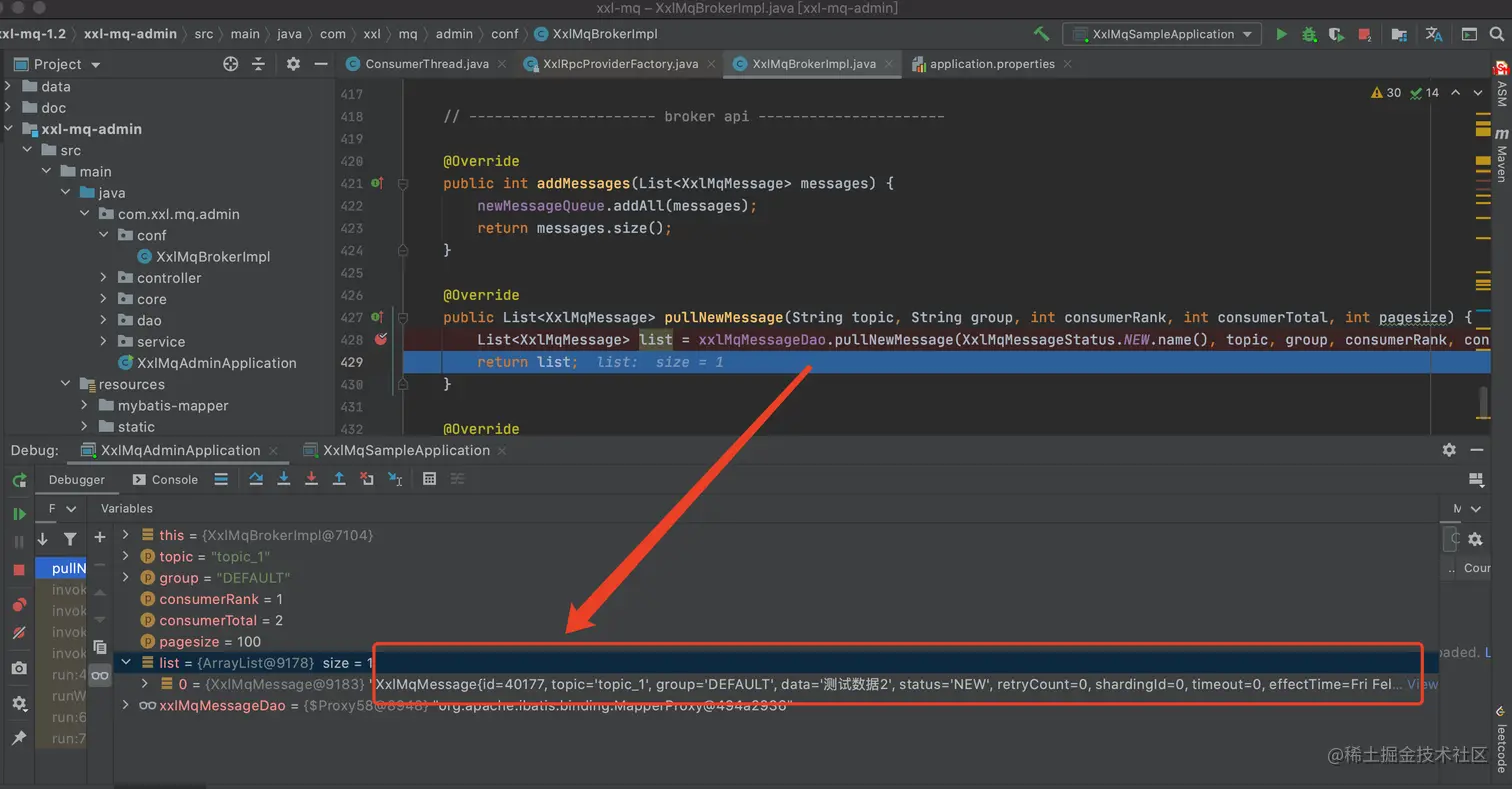Image resolution: width=1512 pixels, height=789 pixels.
Task: Click Collapse All icon in Project panel
Action: point(258,64)
